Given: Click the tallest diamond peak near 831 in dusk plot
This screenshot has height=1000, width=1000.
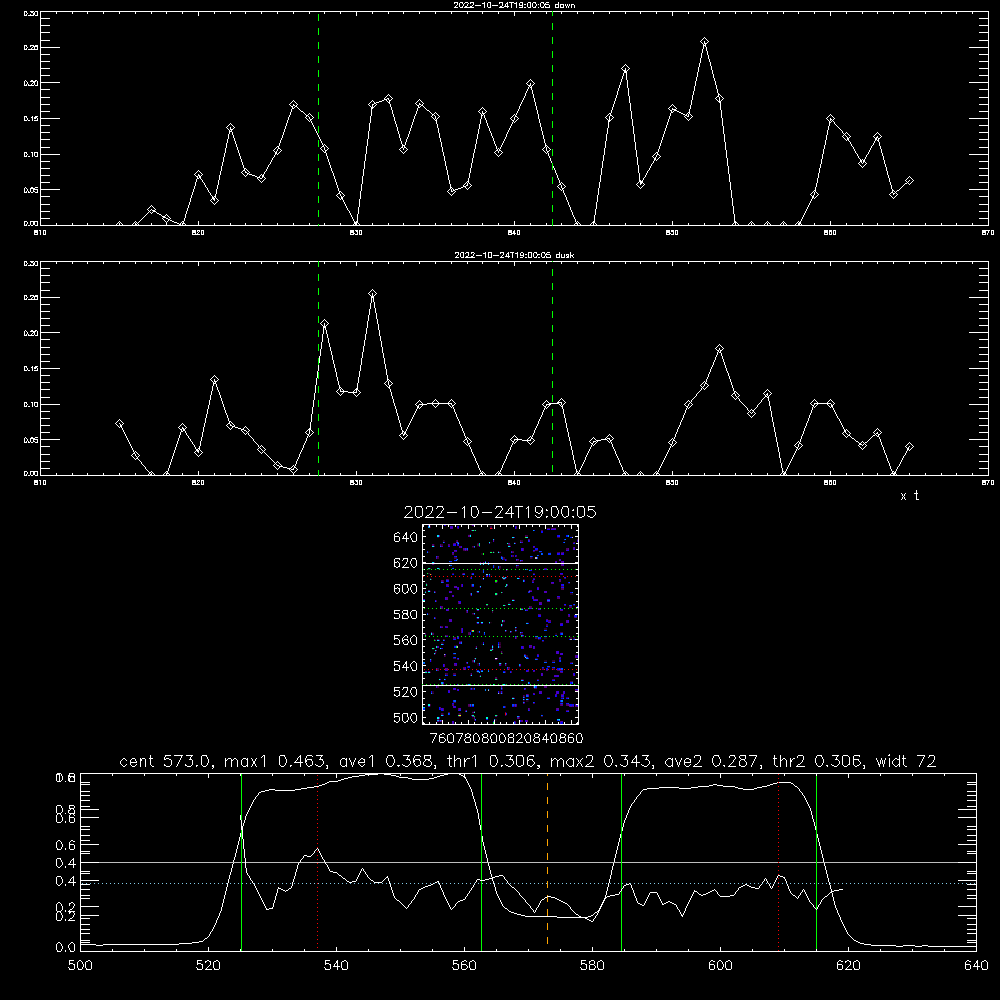Looking at the screenshot, I should point(372,293).
